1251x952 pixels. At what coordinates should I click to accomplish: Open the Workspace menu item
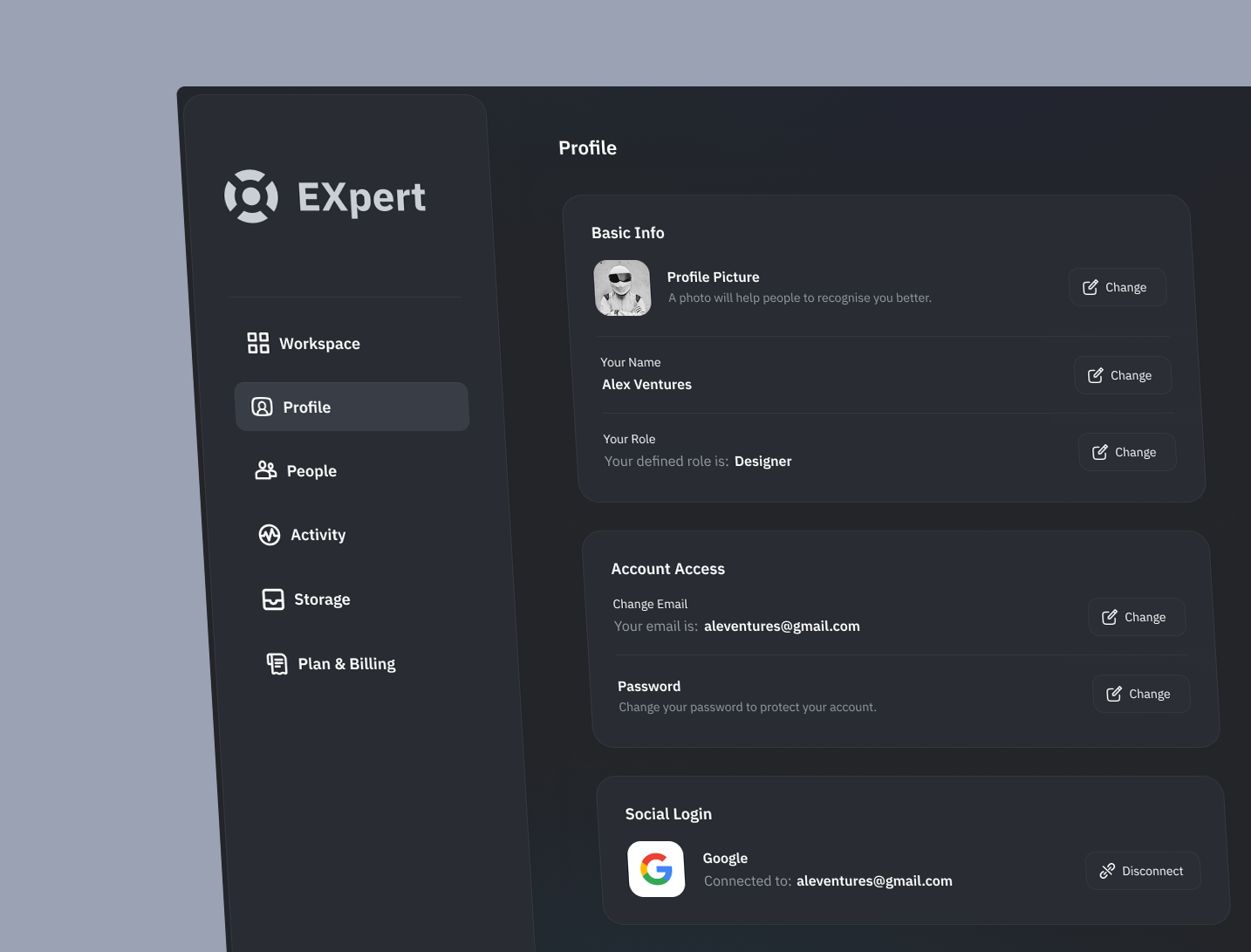(x=349, y=343)
